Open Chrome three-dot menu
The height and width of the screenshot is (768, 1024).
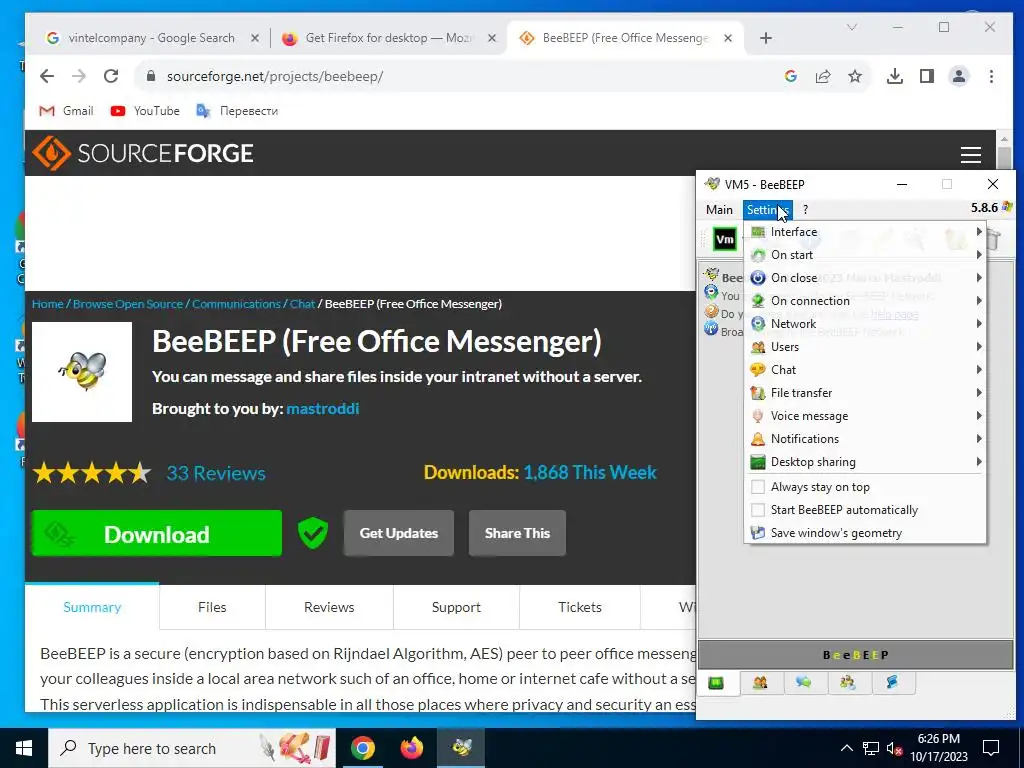pyautogui.click(x=991, y=76)
